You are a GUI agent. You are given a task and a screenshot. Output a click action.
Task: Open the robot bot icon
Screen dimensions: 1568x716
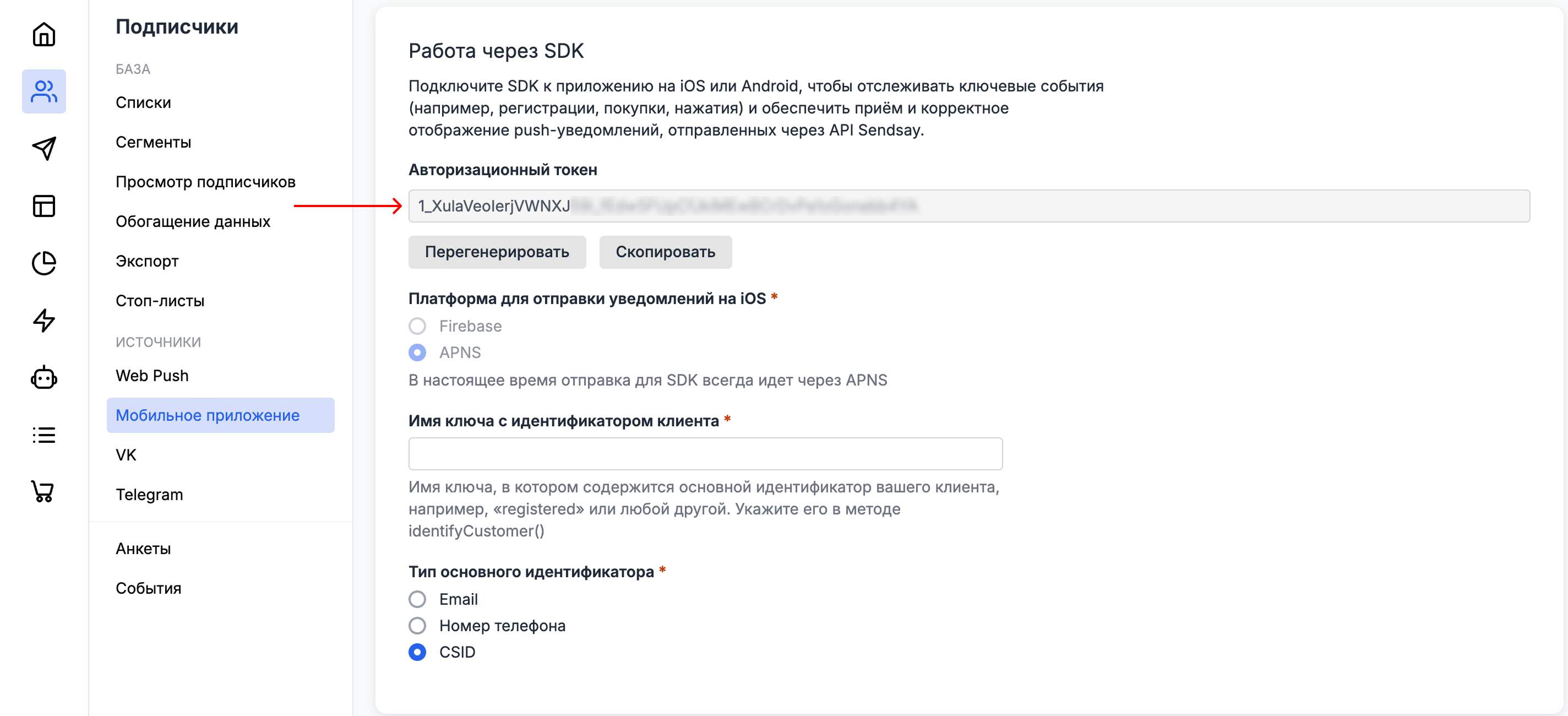pyautogui.click(x=44, y=378)
